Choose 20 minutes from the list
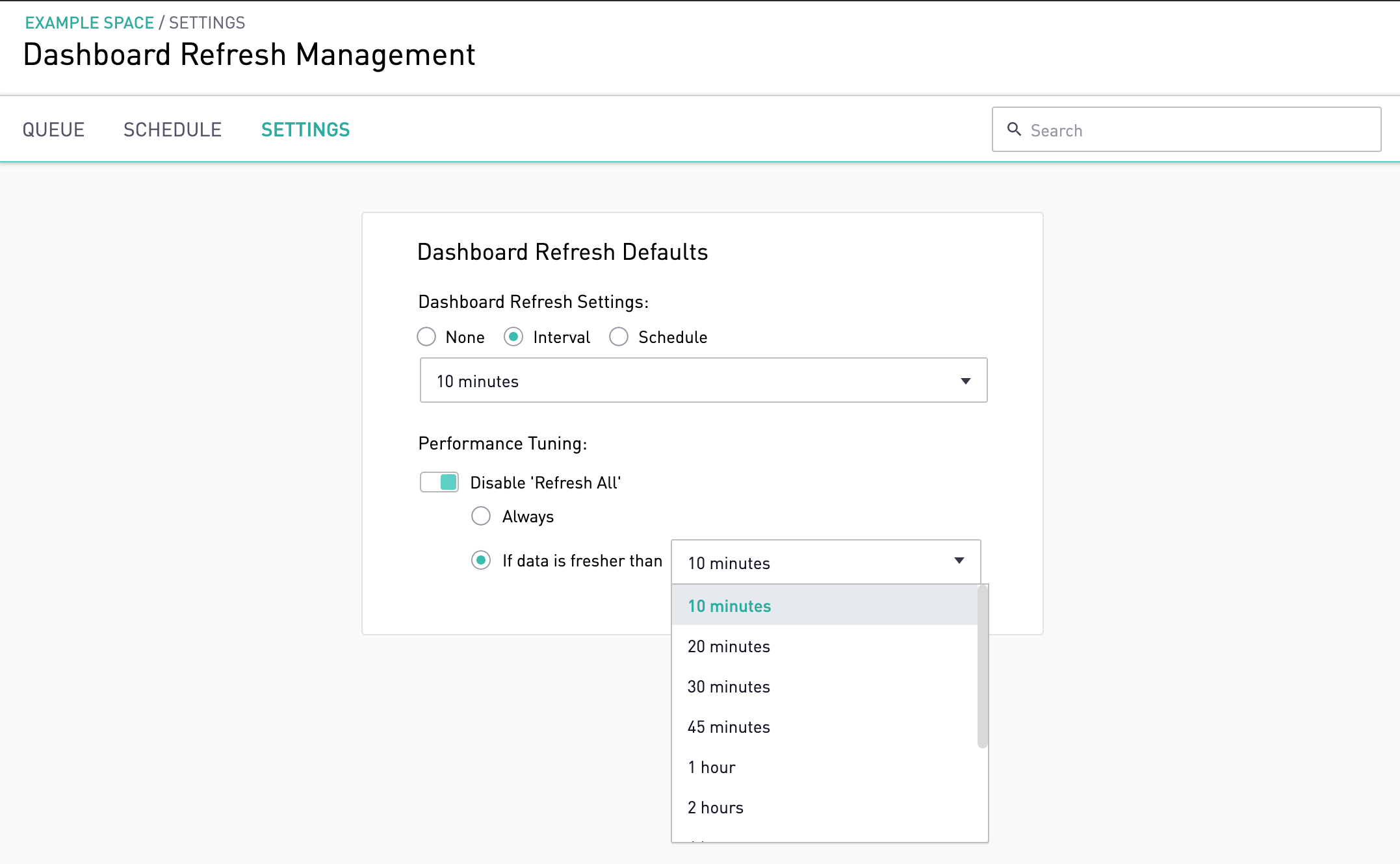1400x864 pixels. coord(729,646)
